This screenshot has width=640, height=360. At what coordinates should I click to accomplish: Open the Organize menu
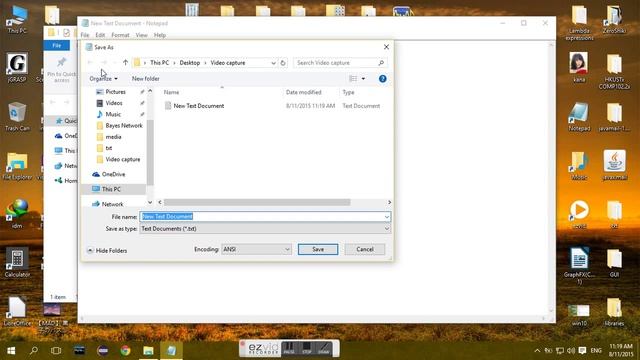pos(103,79)
